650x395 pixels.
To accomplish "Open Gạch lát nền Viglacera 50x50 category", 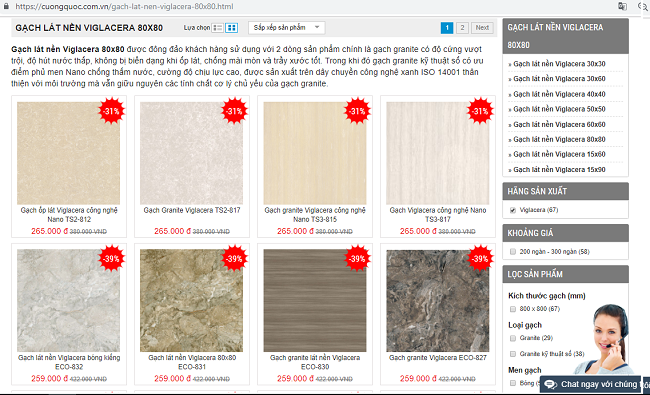I will 559,109.
